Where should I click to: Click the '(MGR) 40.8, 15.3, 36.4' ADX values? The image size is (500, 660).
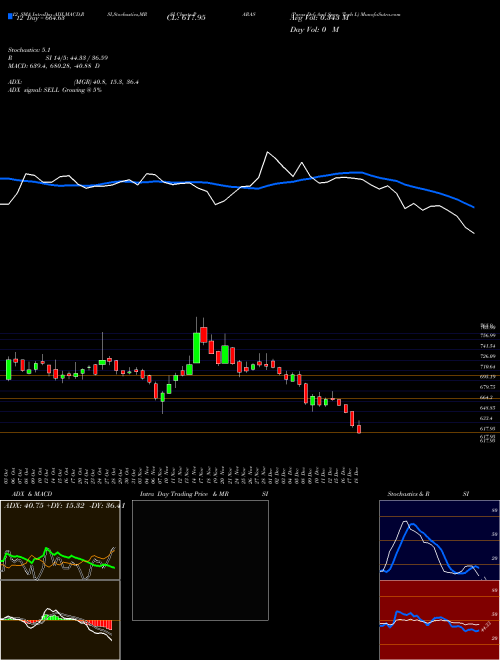pos(106,82)
